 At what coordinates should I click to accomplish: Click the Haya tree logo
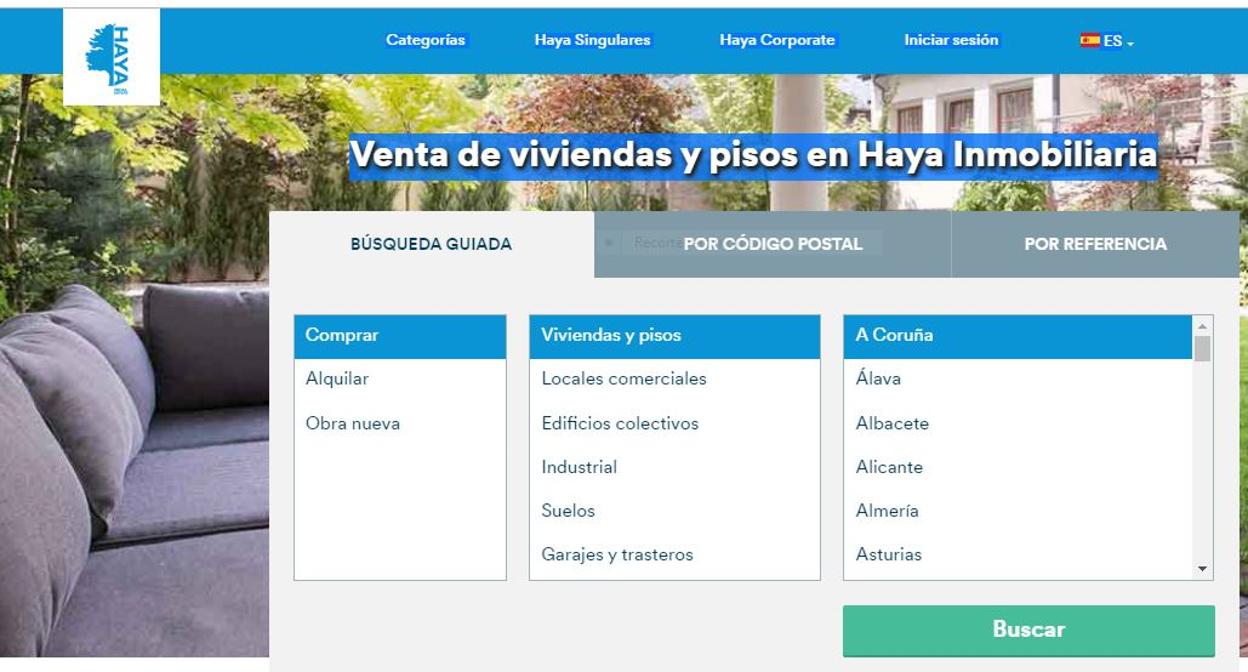pos(111,56)
